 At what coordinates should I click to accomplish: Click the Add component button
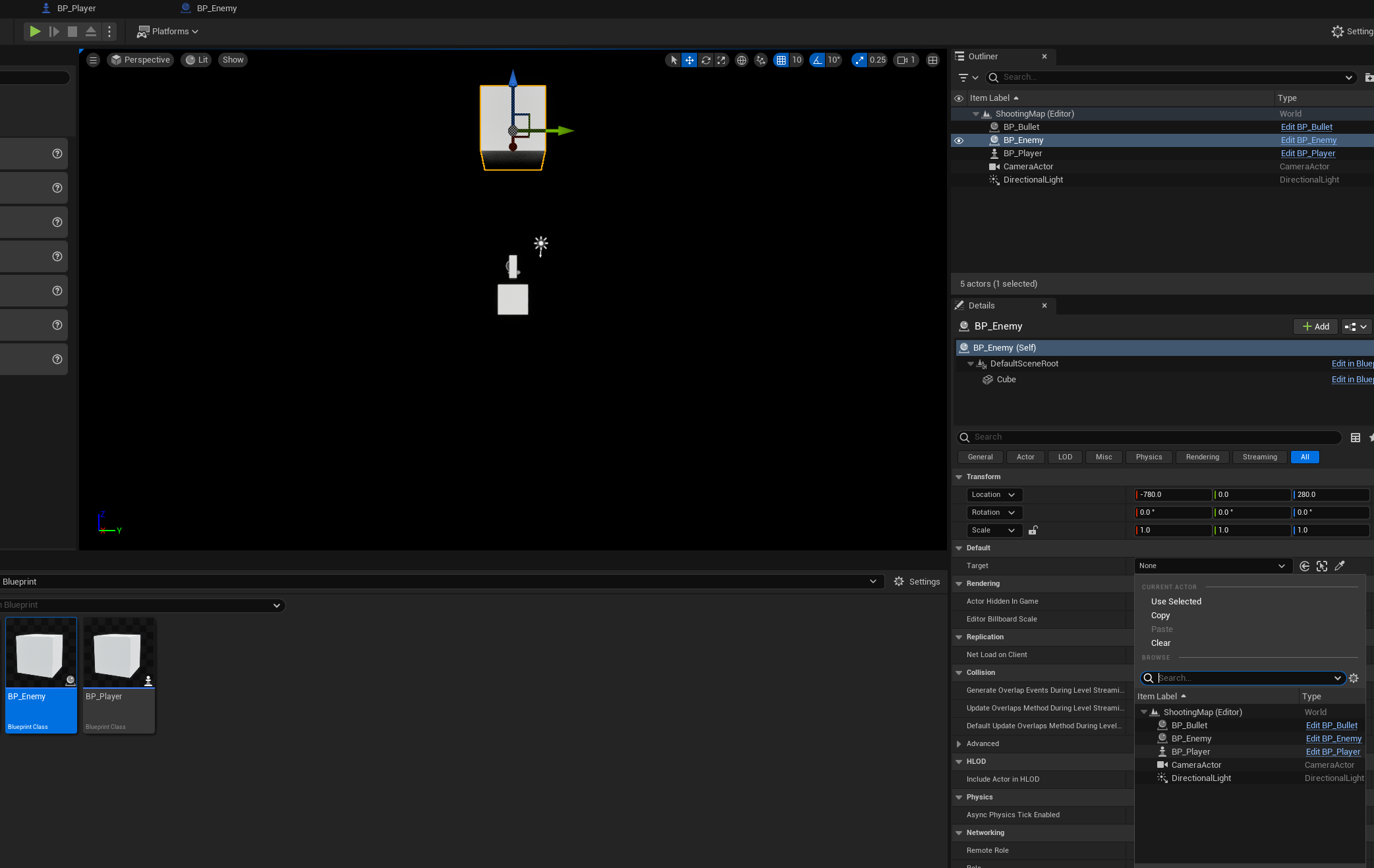[1315, 327]
